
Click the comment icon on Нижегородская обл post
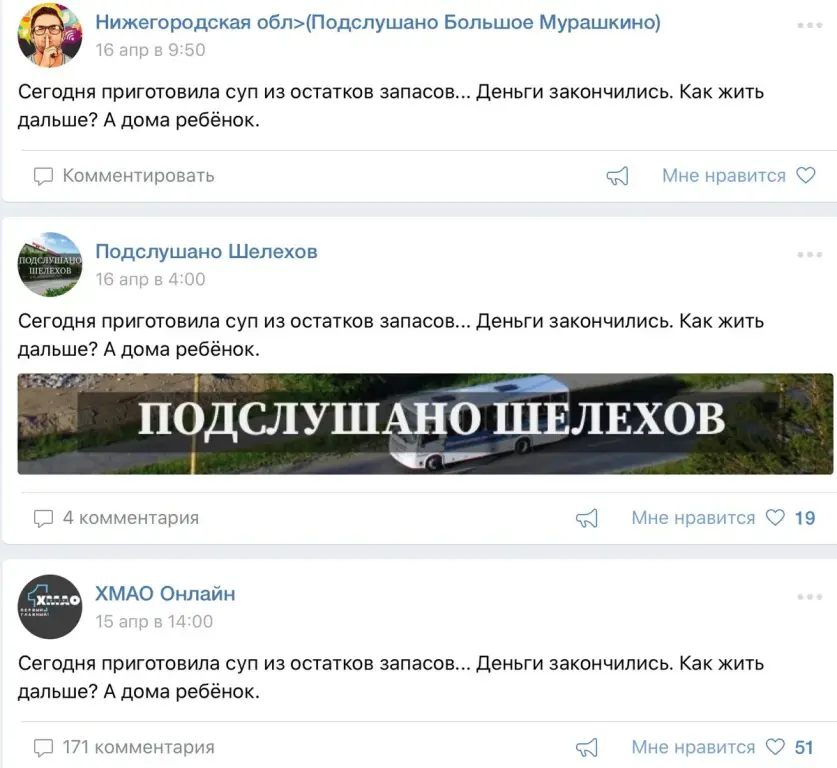point(43,176)
